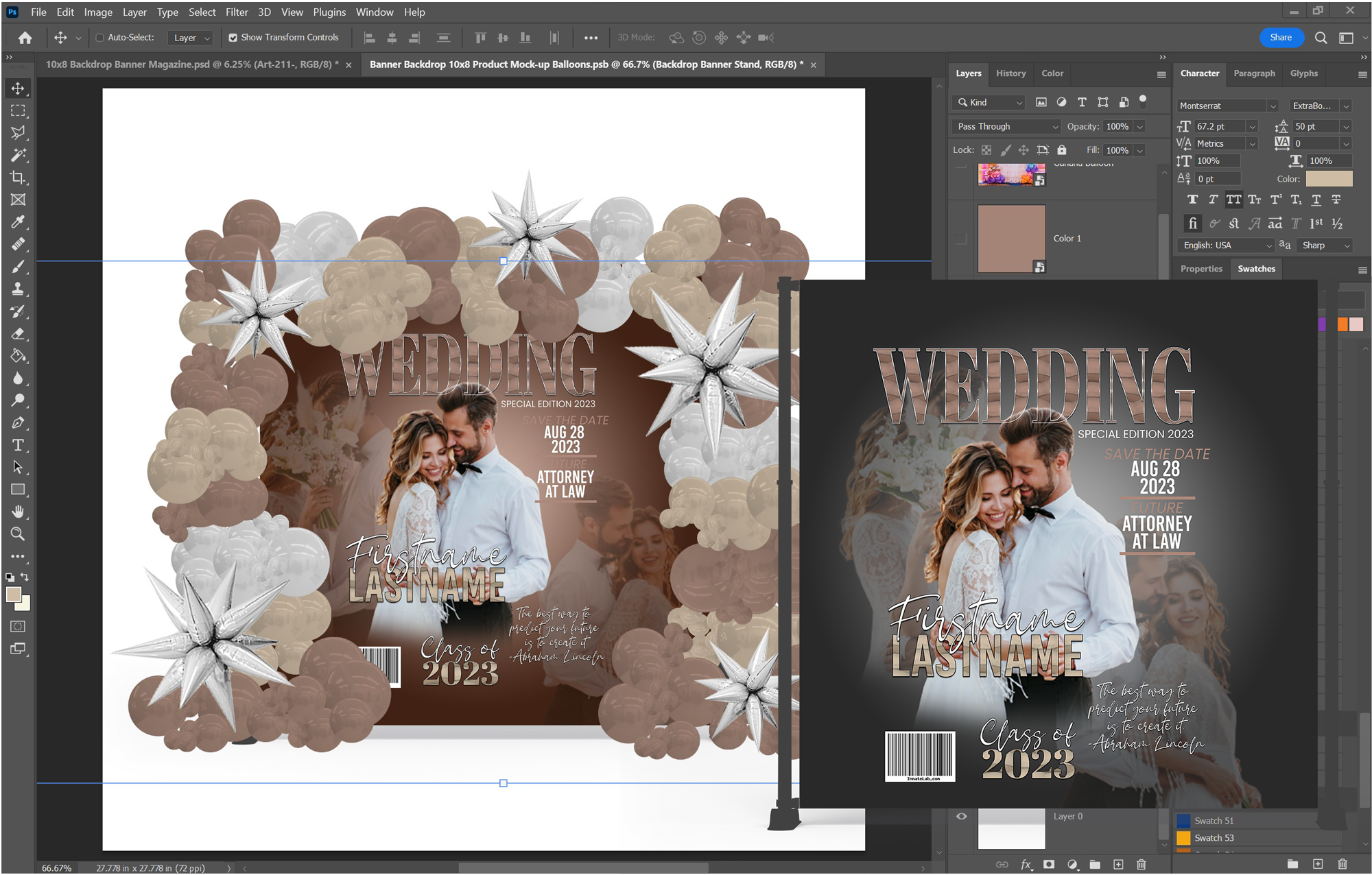Screen dimensions: 1372x875
Task: Switch to the Paragraph panel tab
Action: click(1254, 73)
